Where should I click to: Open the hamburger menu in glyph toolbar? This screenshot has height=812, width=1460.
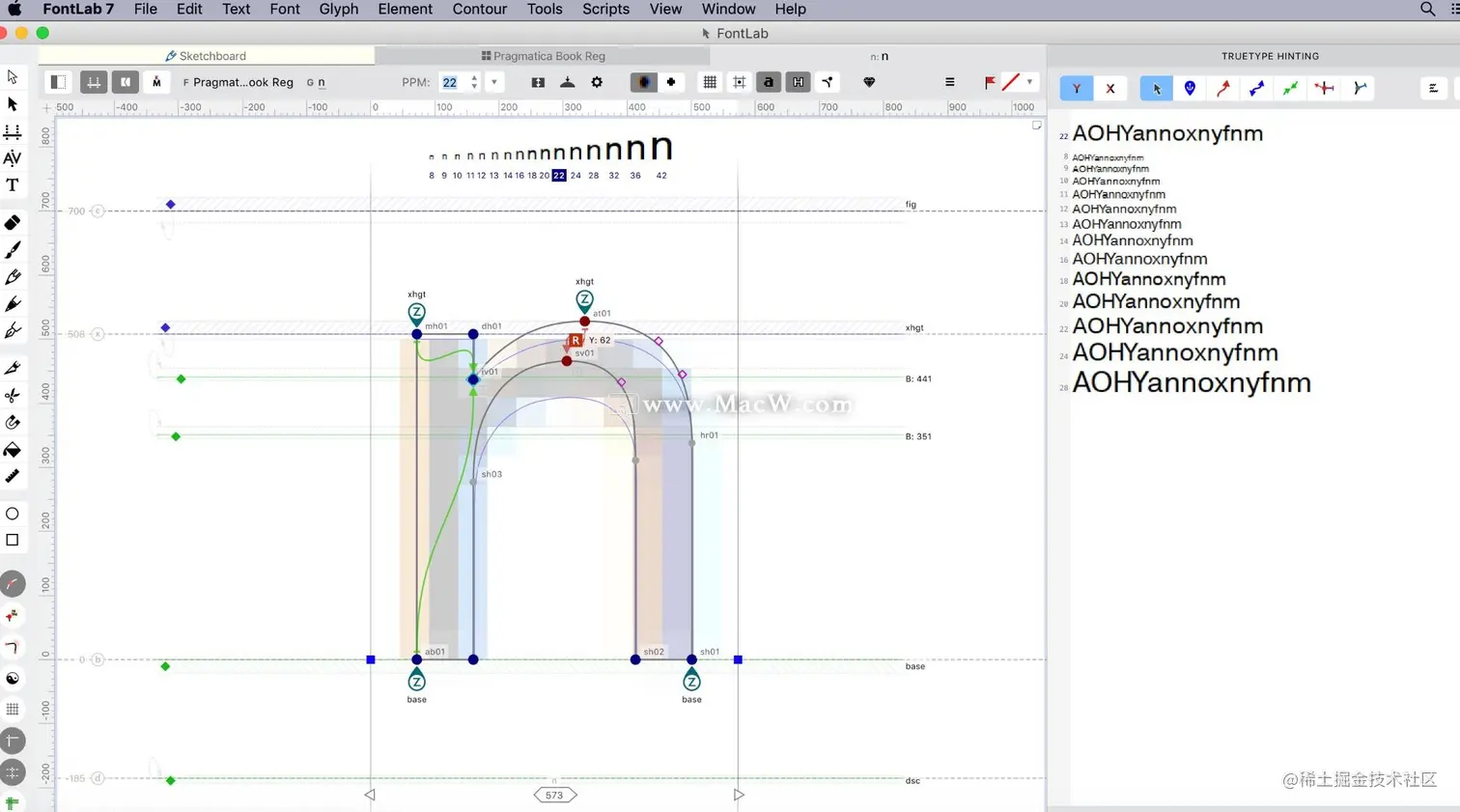[x=950, y=82]
